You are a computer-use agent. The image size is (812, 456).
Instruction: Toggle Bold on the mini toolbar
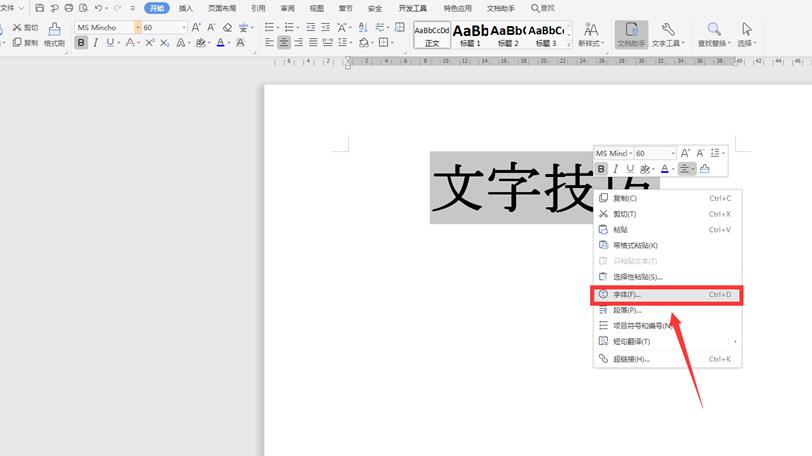click(601, 169)
